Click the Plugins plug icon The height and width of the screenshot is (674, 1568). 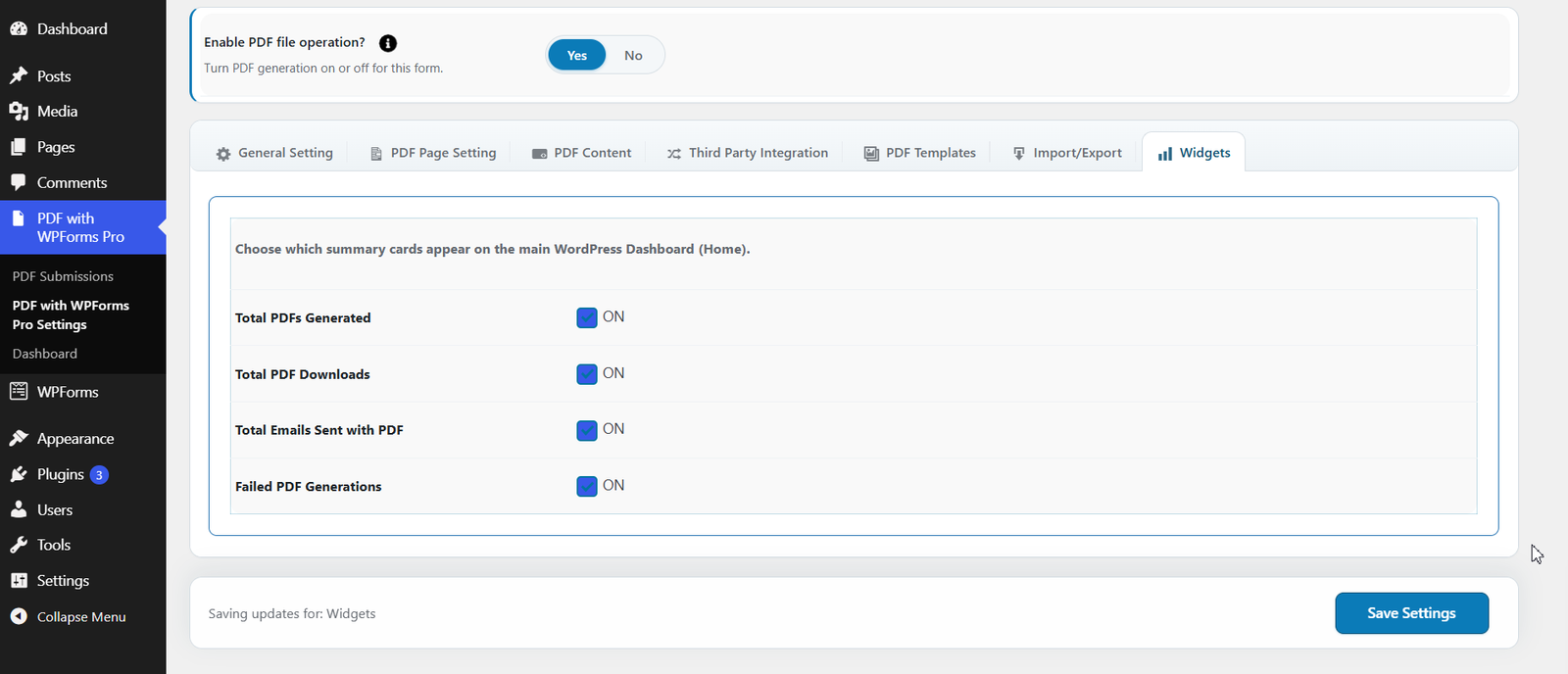pyautogui.click(x=19, y=474)
